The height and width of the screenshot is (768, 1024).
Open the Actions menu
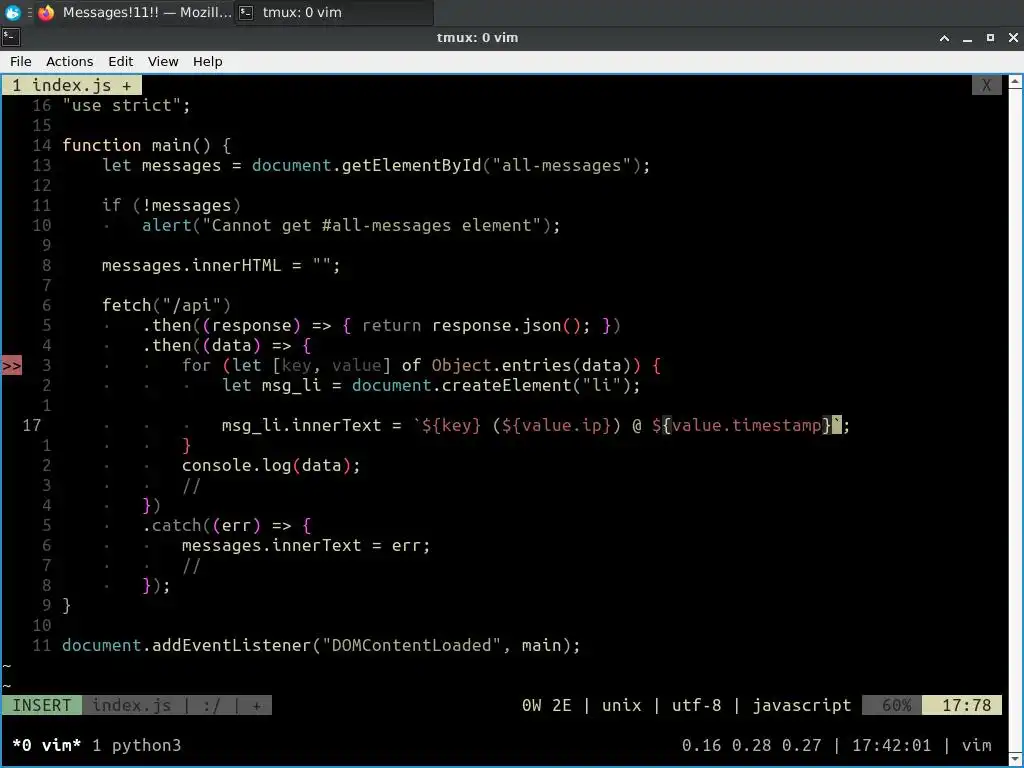tap(69, 61)
